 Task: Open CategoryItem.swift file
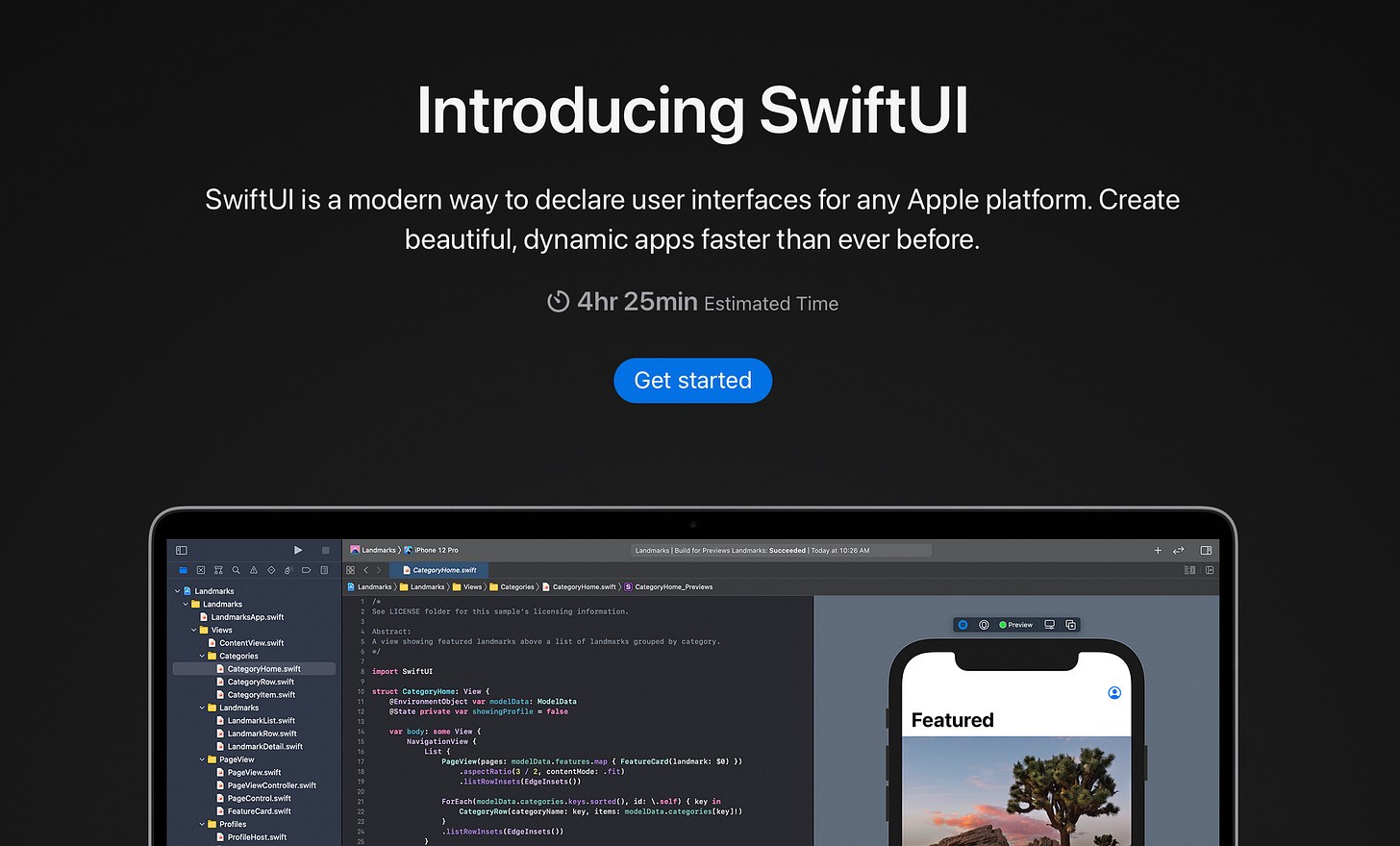pos(256,695)
